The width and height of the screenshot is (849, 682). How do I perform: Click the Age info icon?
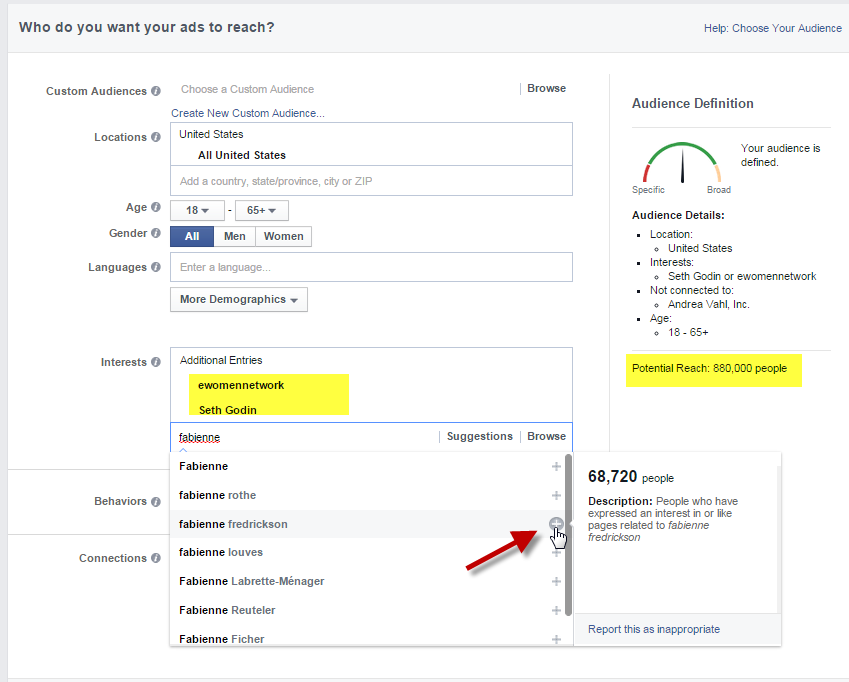pyautogui.click(x=156, y=207)
